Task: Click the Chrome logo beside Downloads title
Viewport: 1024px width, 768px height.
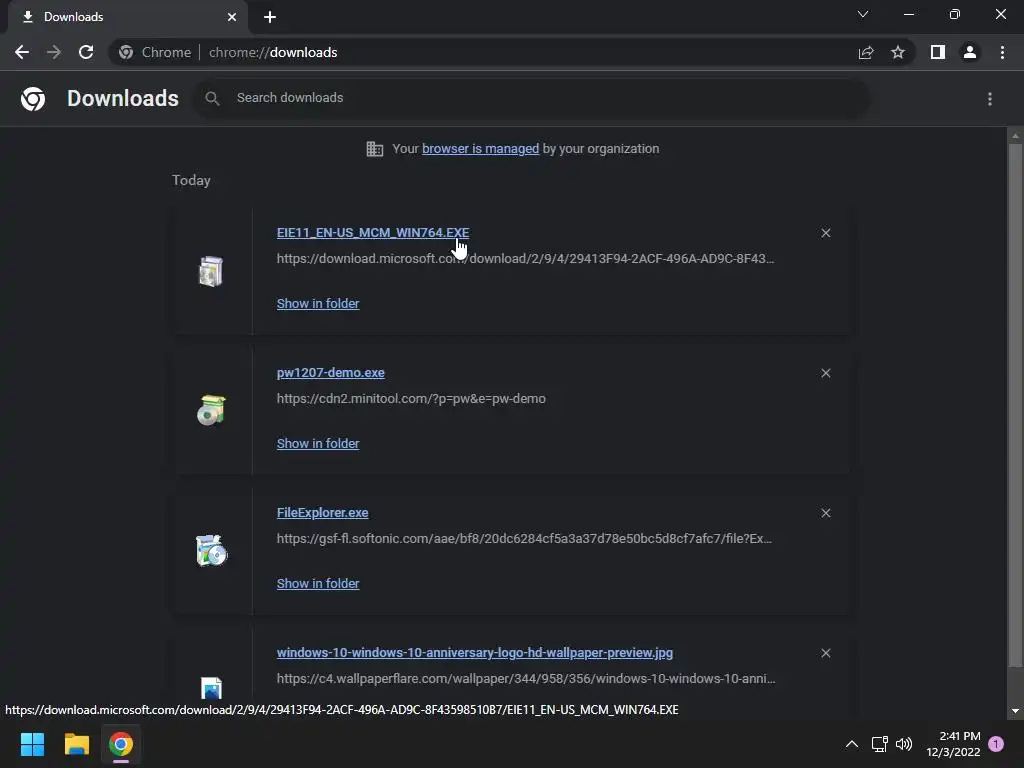Action: point(33,99)
